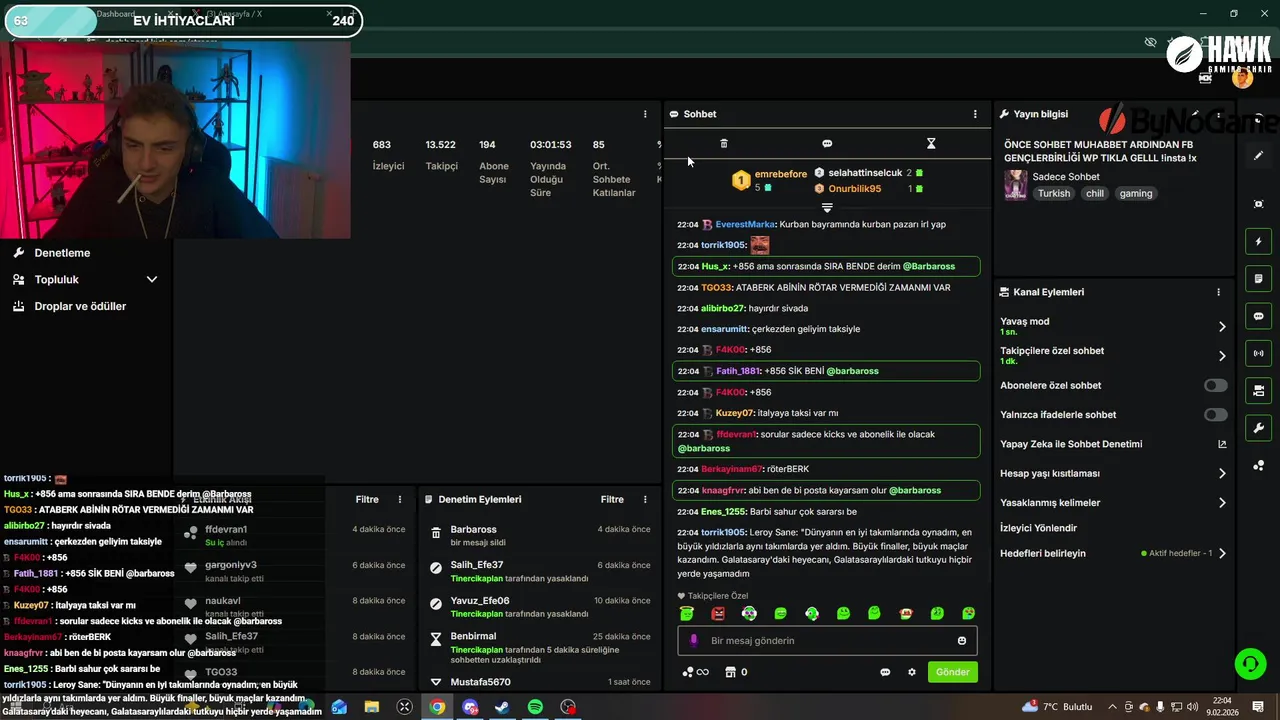Open the emote picker in message box

[962, 641]
